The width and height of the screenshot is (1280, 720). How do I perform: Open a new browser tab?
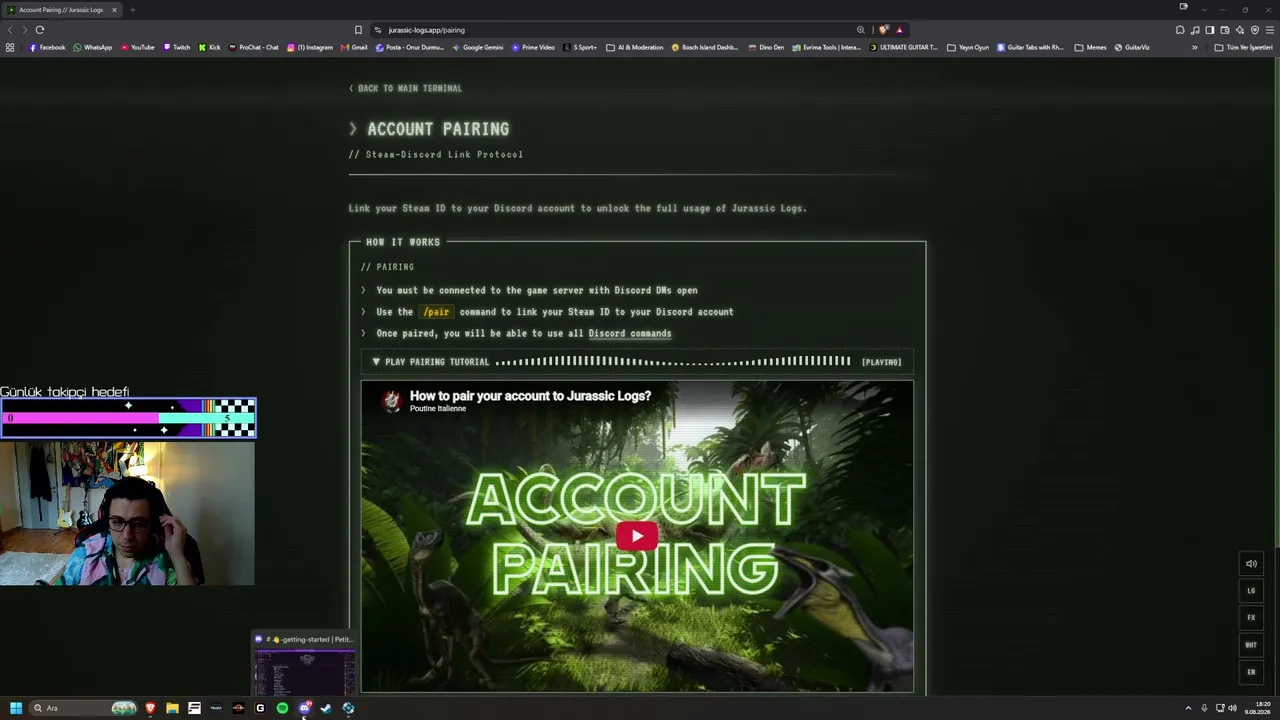tap(132, 10)
